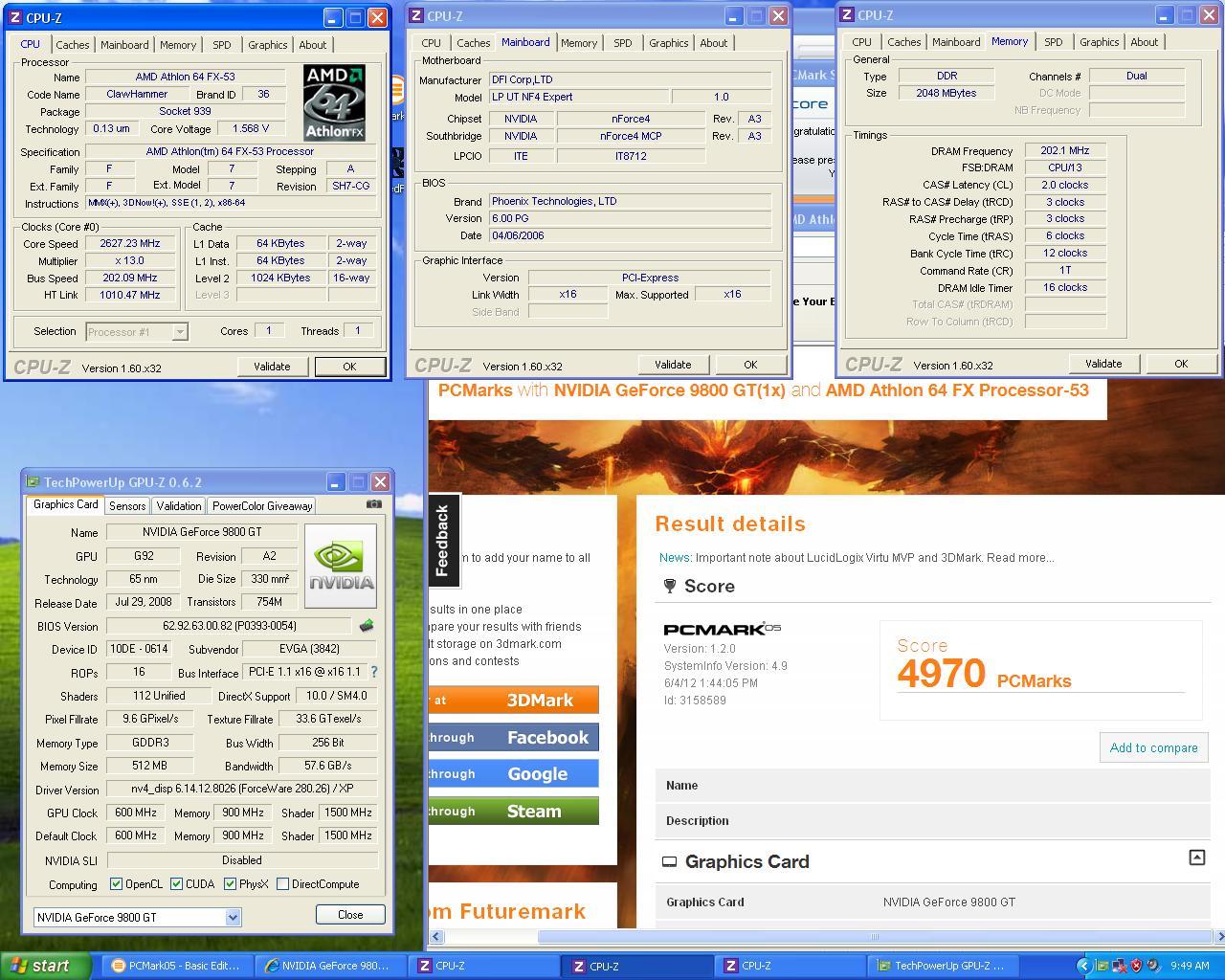1225x980 pixels.
Task: Click the Add to compare button
Action: [x=1153, y=747]
